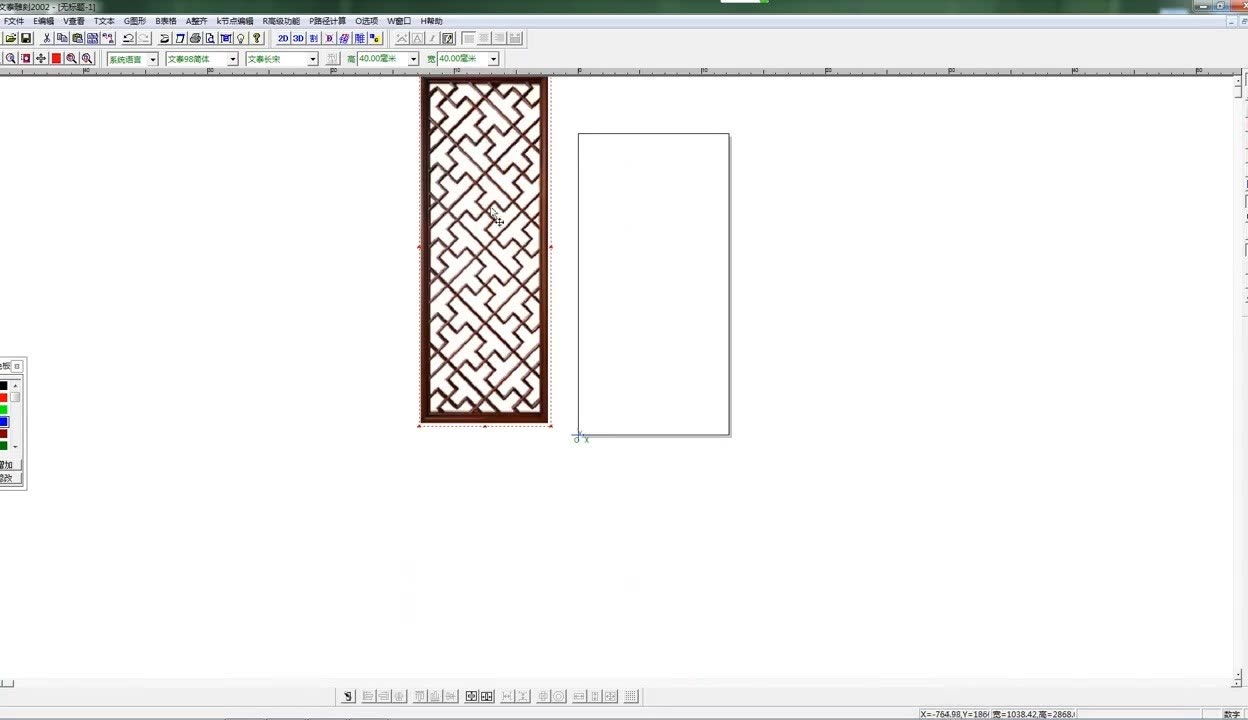Expand the 文泰98简体 font dropdown
The width and height of the screenshot is (1248, 720).
(x=233, y=59)
